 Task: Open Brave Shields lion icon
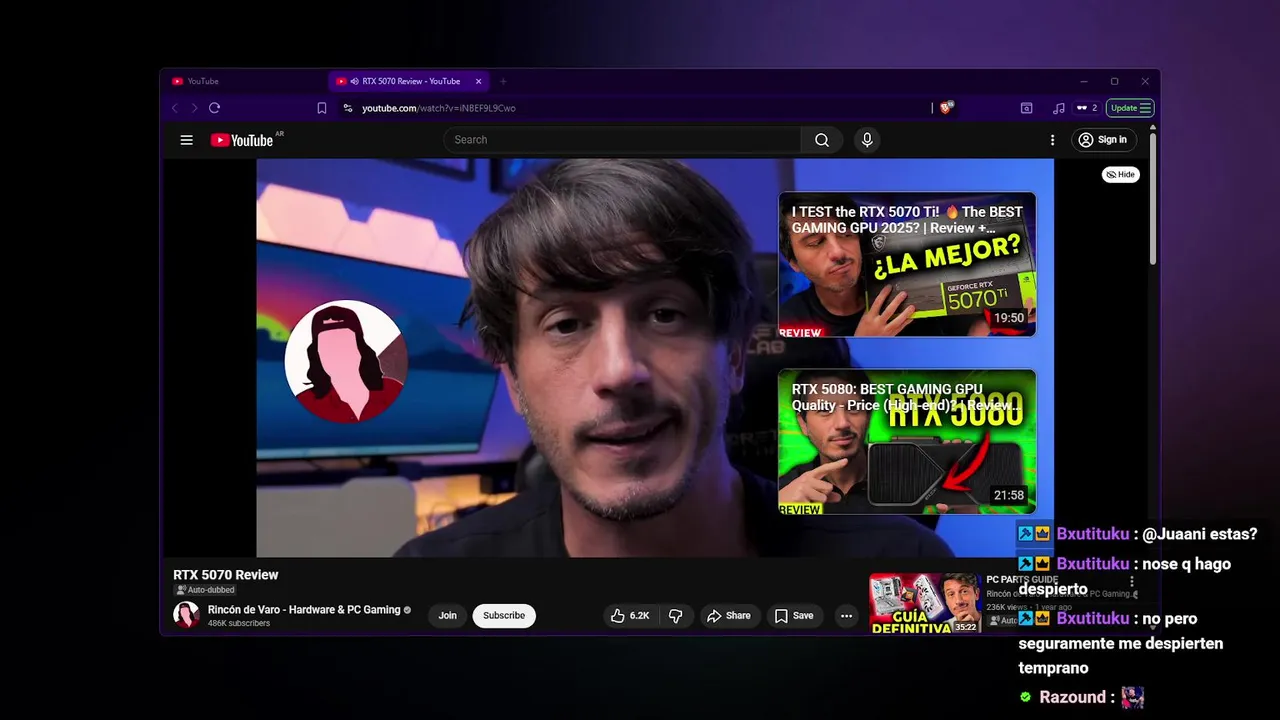coord(946,108)
